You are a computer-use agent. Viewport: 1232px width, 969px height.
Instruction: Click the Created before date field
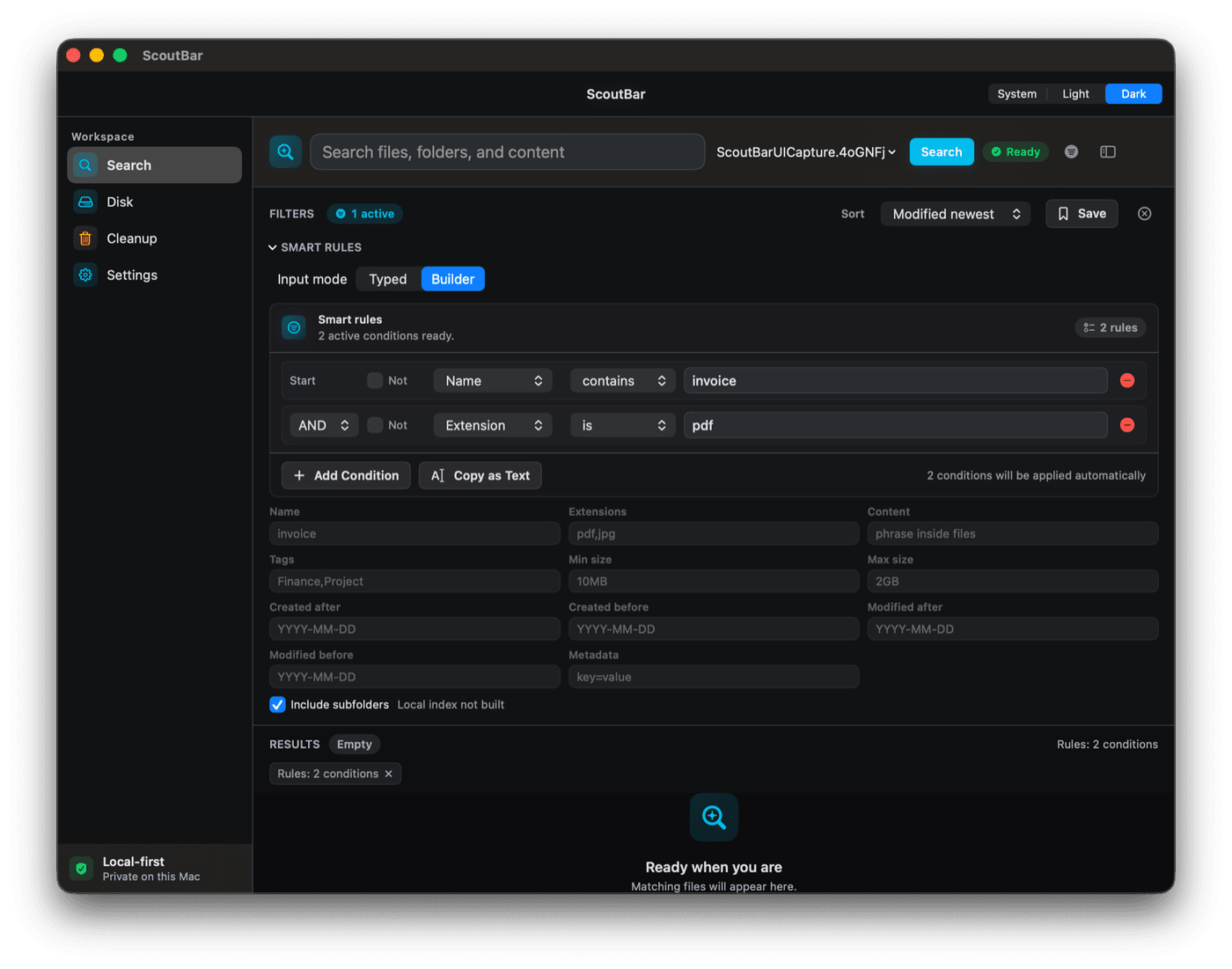tap(714, 628)
